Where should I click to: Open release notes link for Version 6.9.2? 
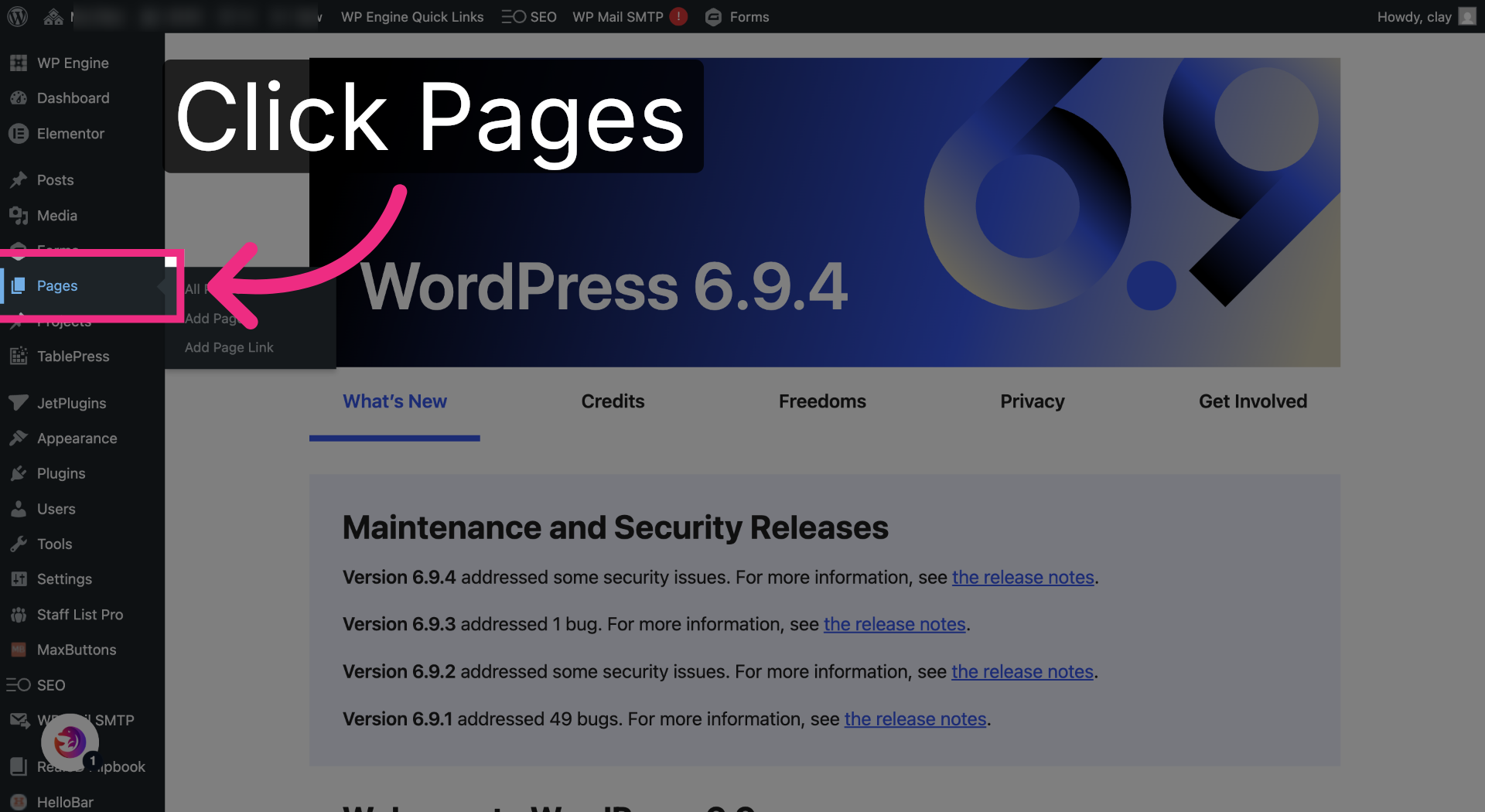tap(1022, 671)
